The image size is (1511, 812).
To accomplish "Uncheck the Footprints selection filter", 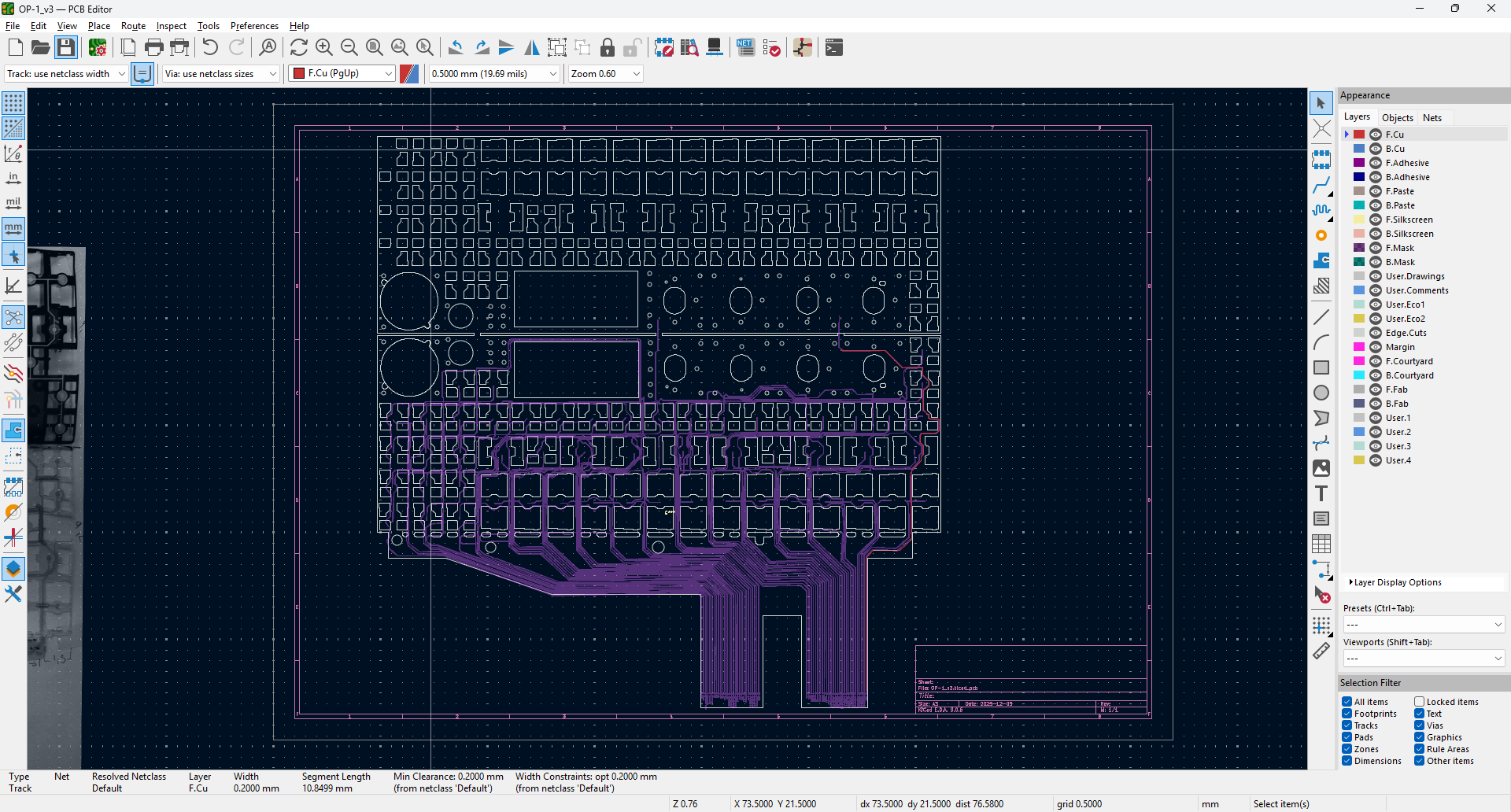I will click(1347, 714).
